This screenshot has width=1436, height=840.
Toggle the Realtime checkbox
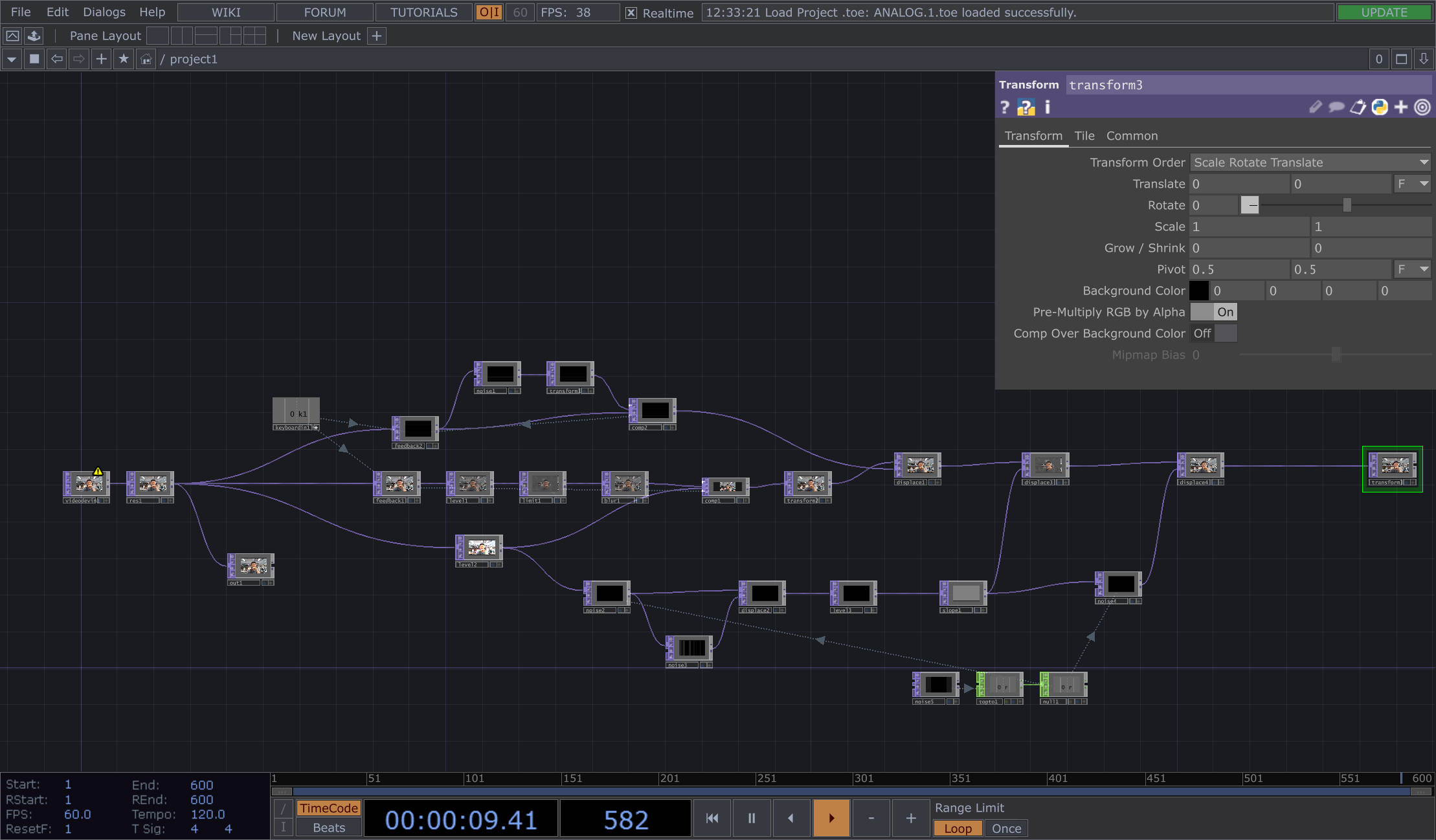point(631,12)
